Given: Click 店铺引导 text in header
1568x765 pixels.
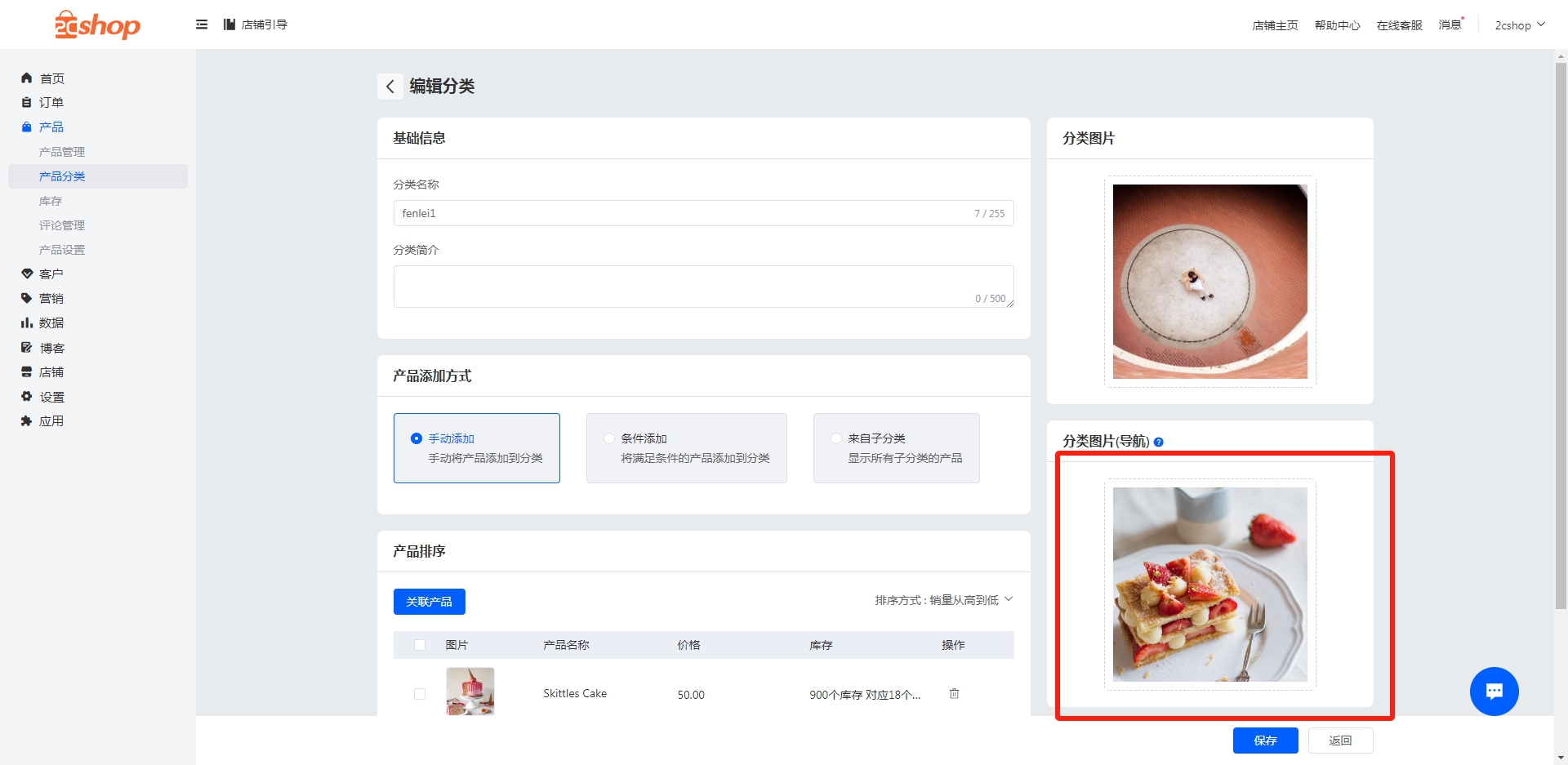Looking at the screenshot, I should (x=265, y=24).
